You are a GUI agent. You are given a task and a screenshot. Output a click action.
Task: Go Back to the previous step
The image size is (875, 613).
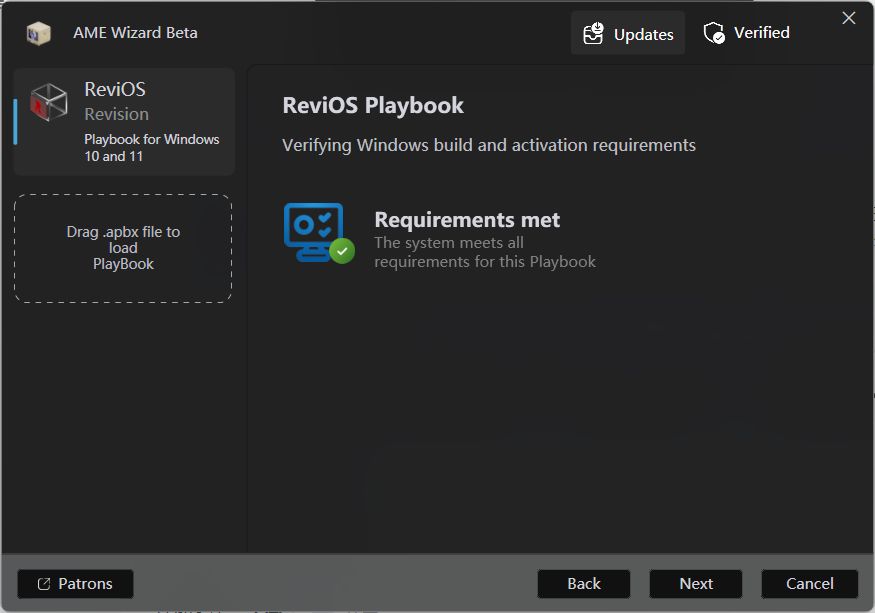tap(584, 584)
